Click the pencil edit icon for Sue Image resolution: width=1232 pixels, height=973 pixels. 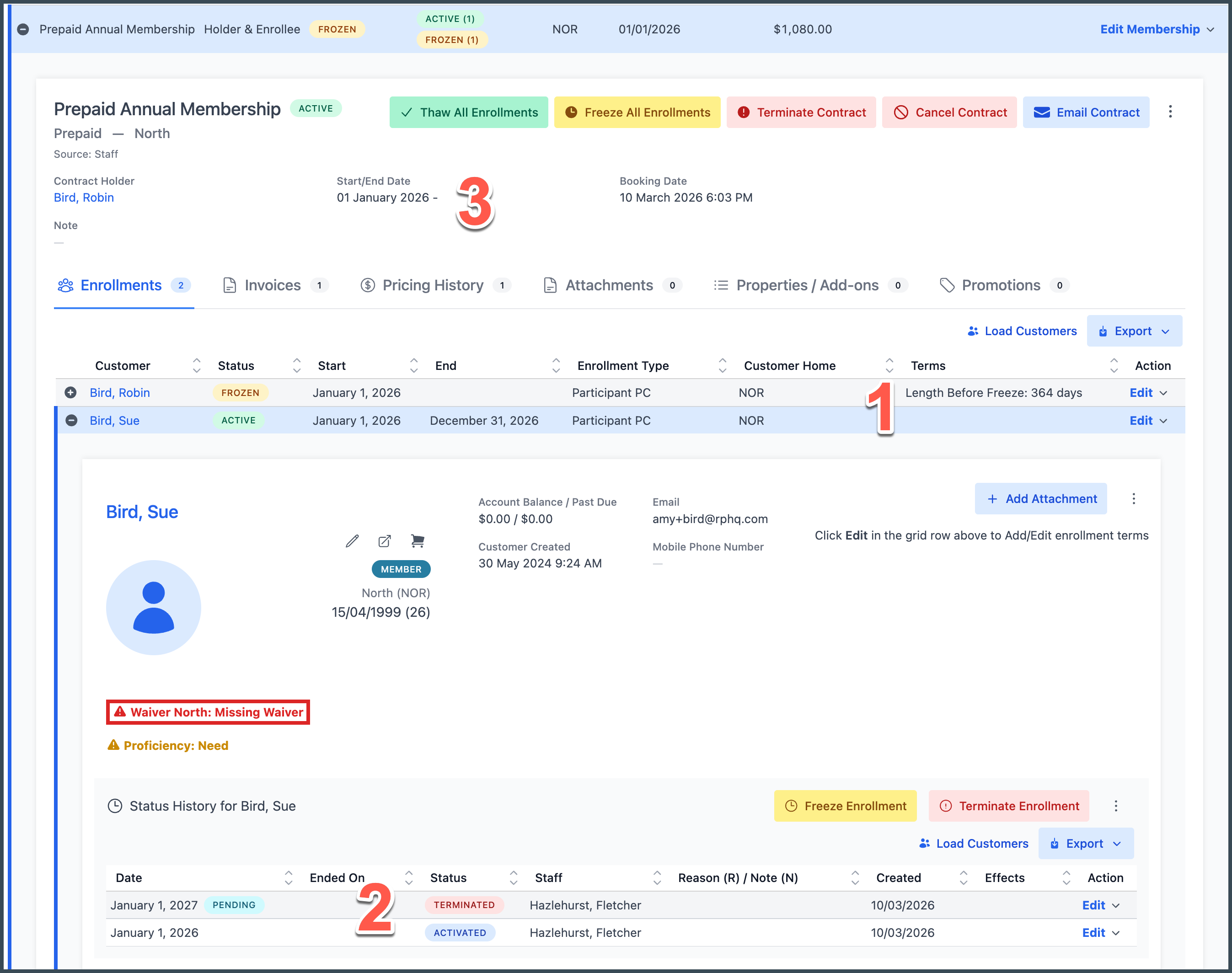coord(352,541)
